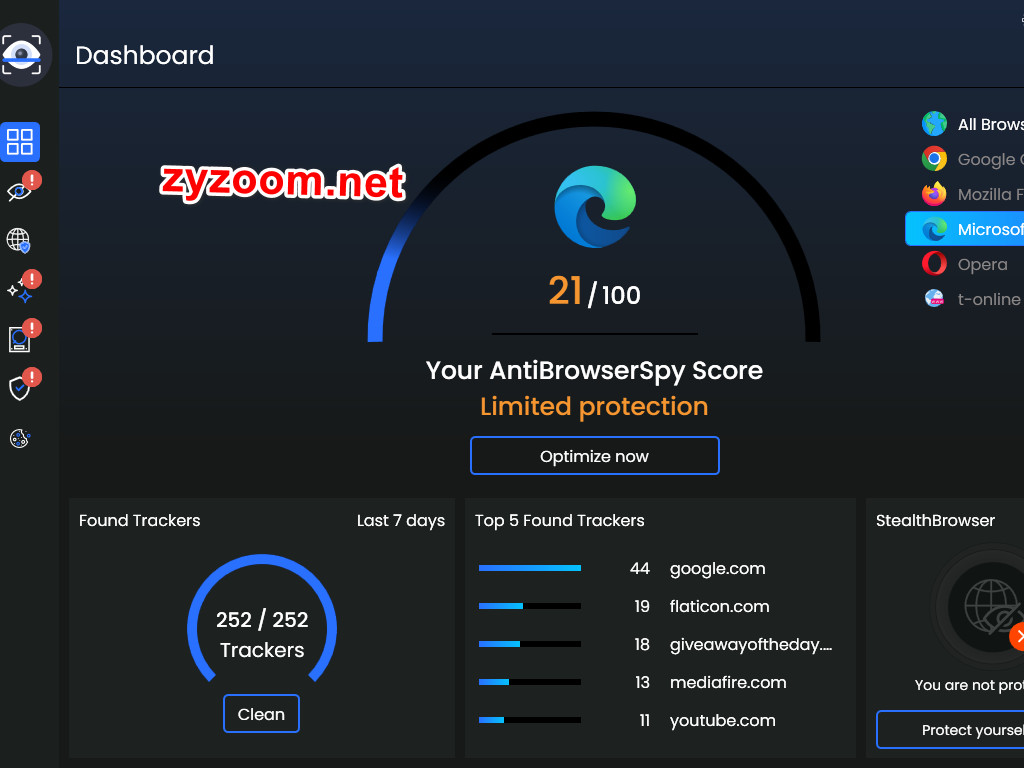1024x768 pixels.
Task: Open the shield checkmark sidebar icon
Action: (x=19, y=389)
